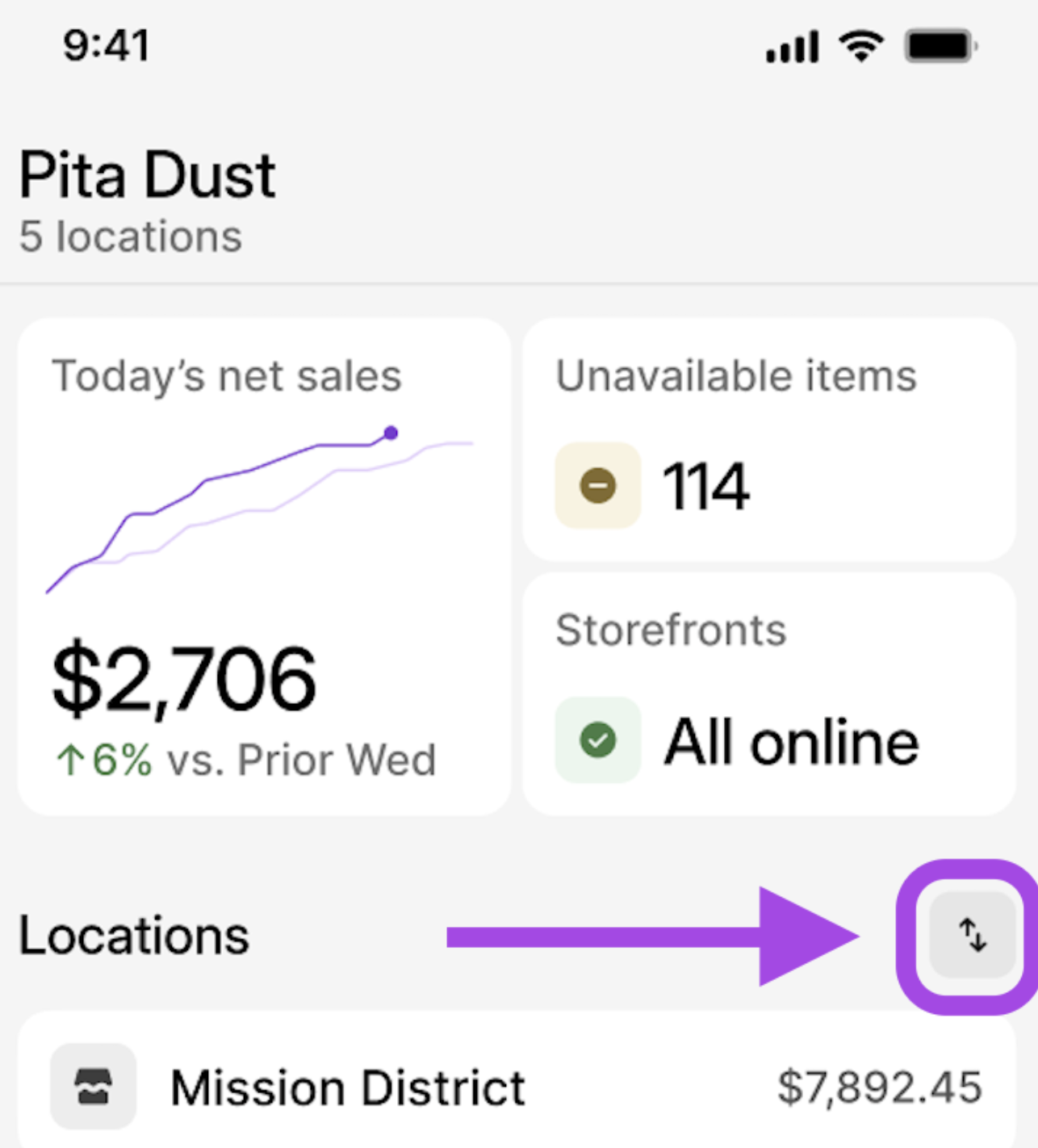
Task: Tap the All online status text
Action: (x=791, y=742)
